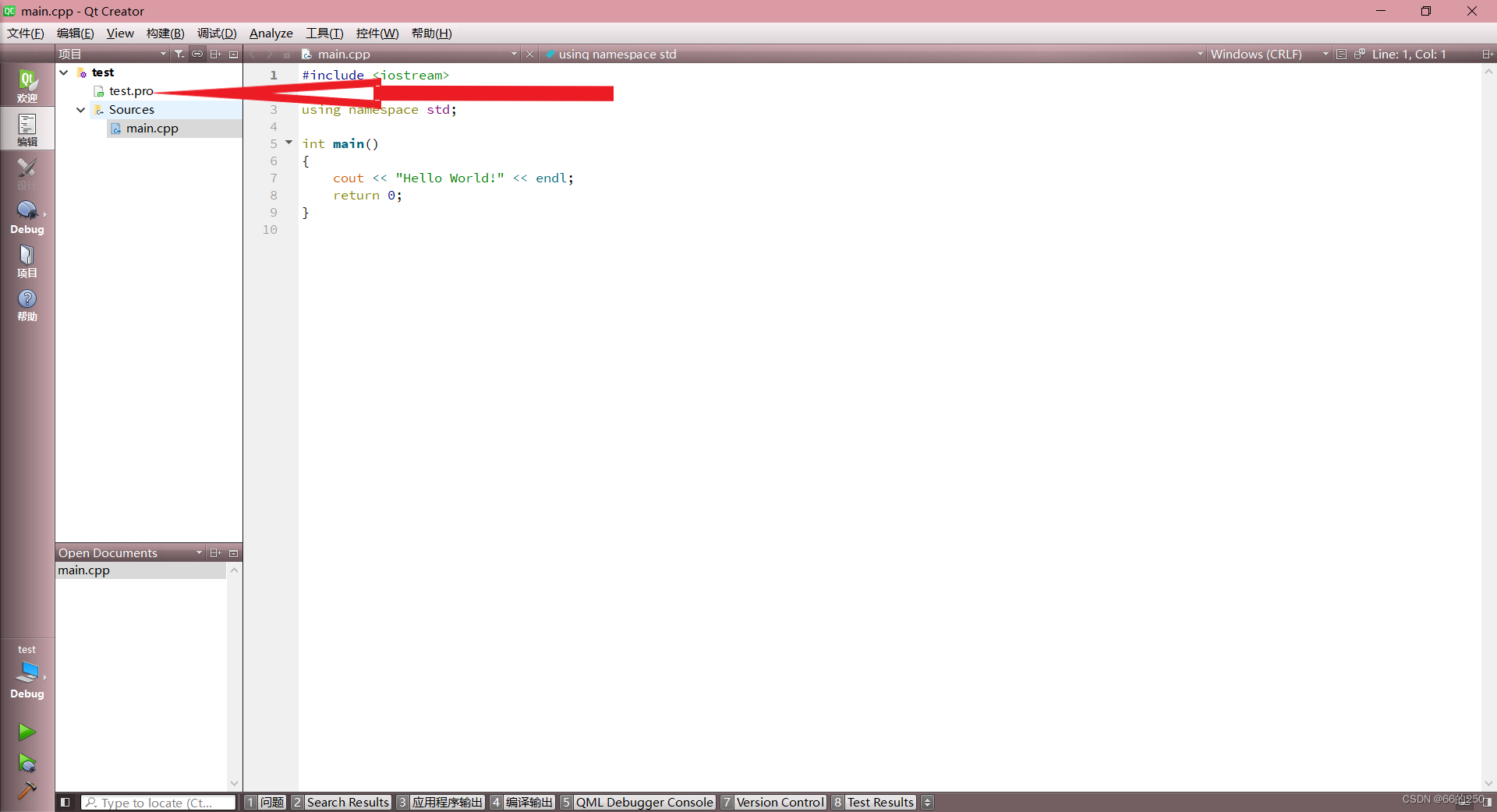Viewport: 1497px width, 812px height.
Task: Change the Windows (CRLF) line ending dropdown
Action: pos(1269,54)
